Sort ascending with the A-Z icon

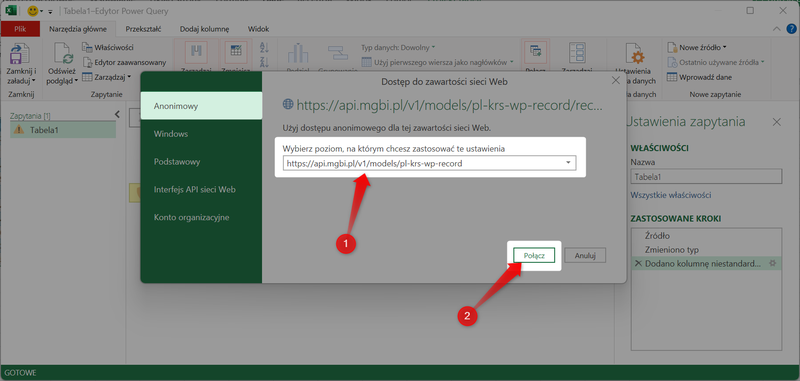264,48
